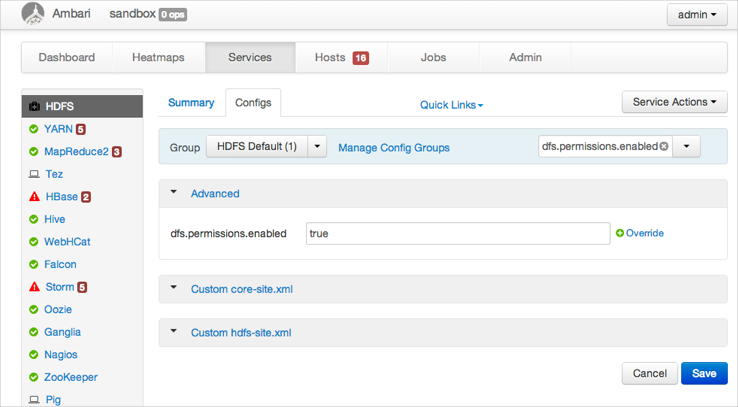Click the dfs.permissions.enabled value field
This screenshot has height=407, width=738.
click(x=456, y=233)
